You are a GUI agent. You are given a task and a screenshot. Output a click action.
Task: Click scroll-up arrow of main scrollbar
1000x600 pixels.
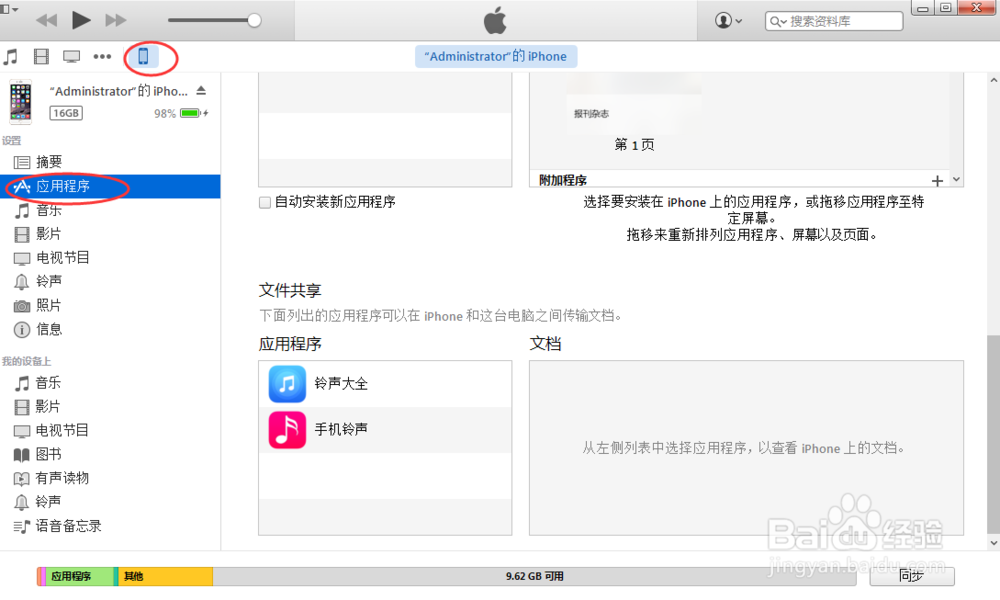tap(993, 80)
